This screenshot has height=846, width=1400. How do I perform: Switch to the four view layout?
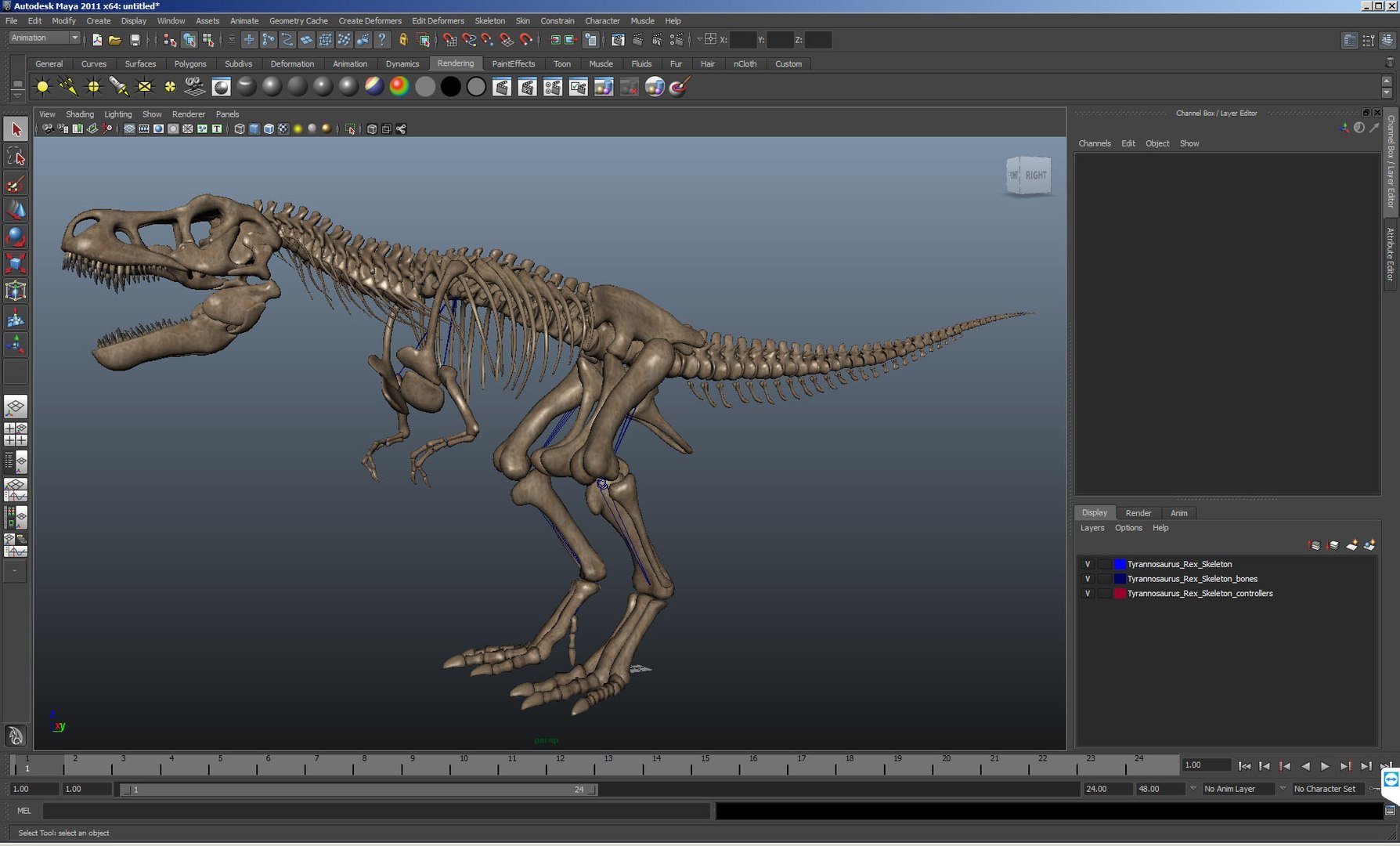pos(16,434)
